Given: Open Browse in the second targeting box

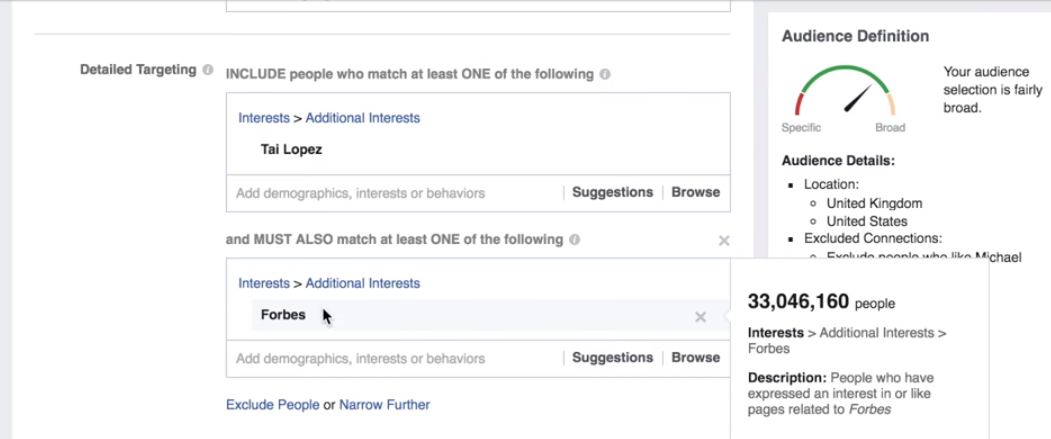Looking at the screenshot, I should point(696,358).
